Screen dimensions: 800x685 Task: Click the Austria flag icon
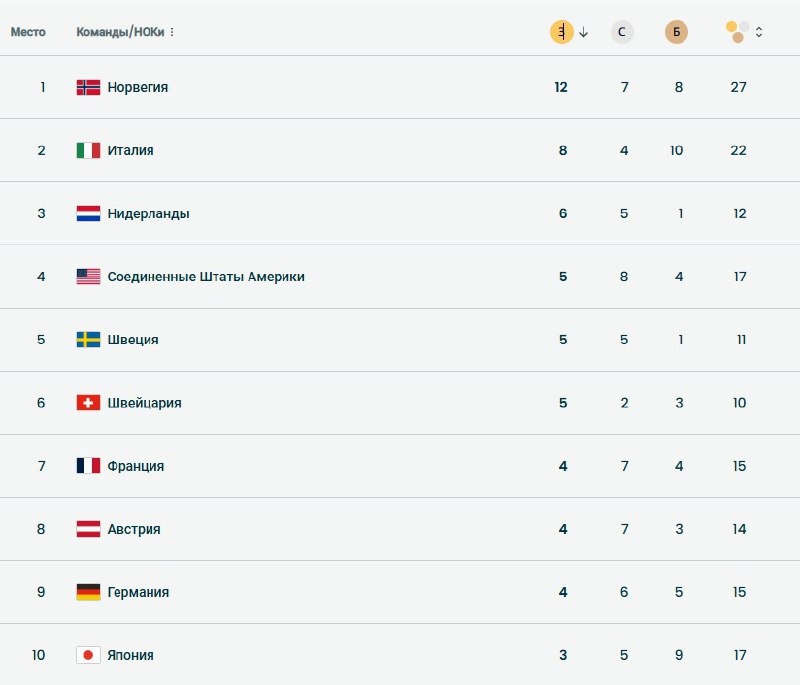(x=88, y=529)
